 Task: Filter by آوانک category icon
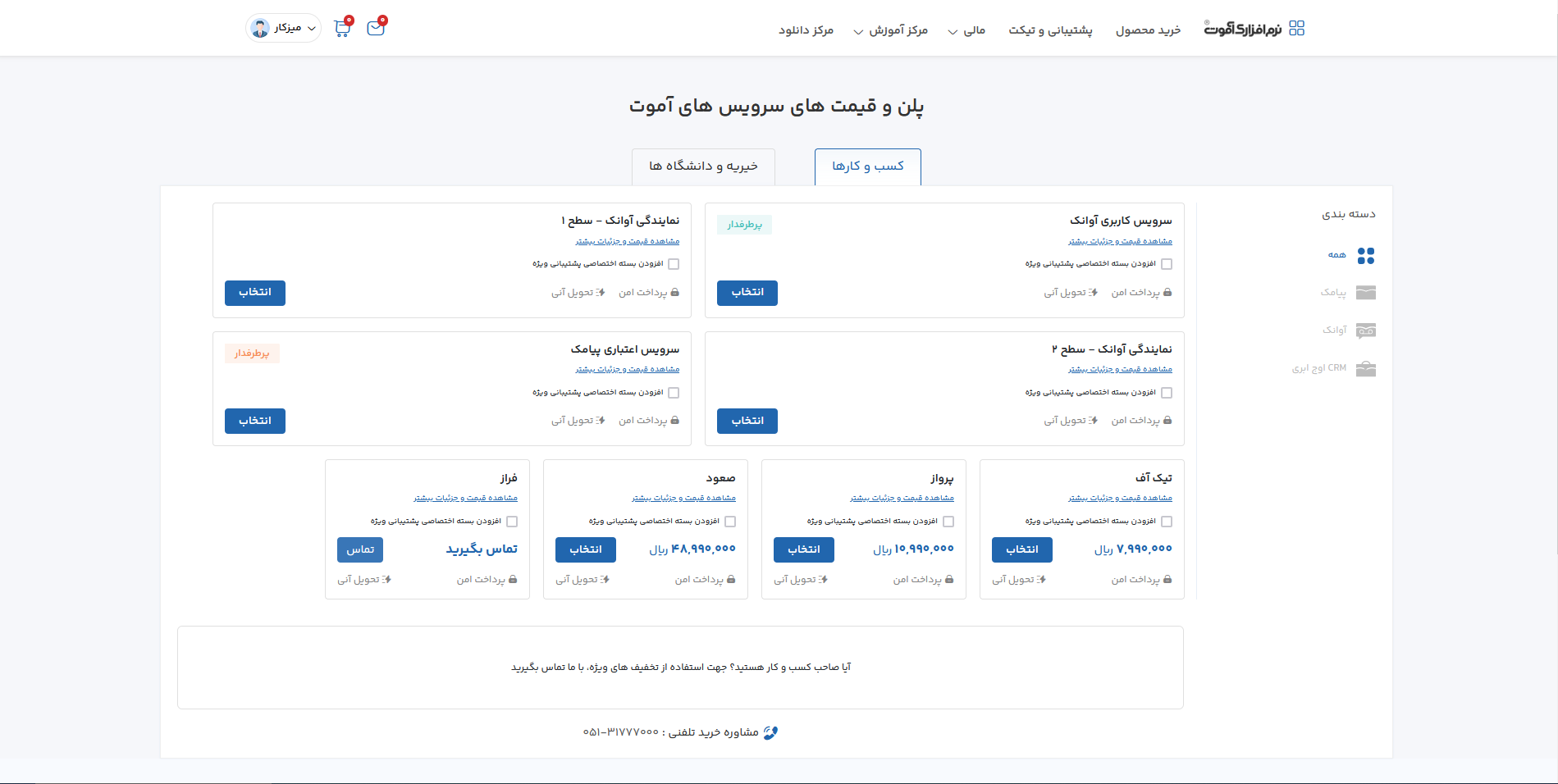click(1365, 330)
